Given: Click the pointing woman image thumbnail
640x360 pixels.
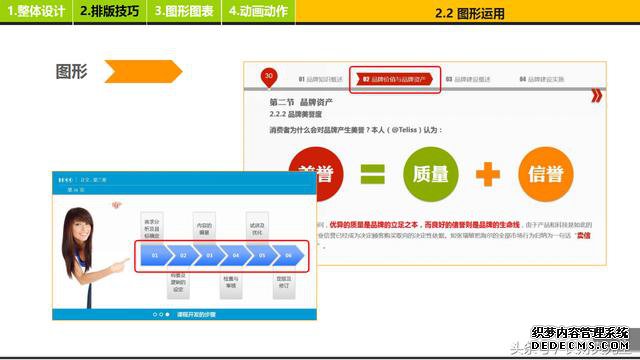Looking at the screenshot, I should 91,257.
